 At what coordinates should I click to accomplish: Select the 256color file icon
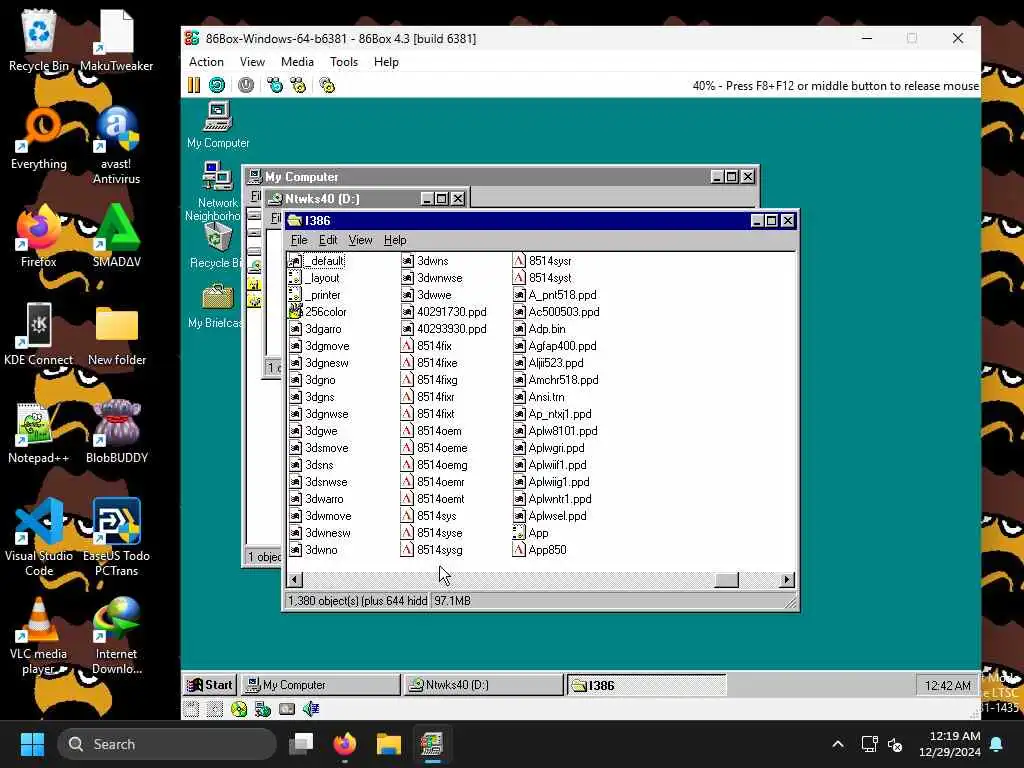pyautogui.click(x=295, y=312)
